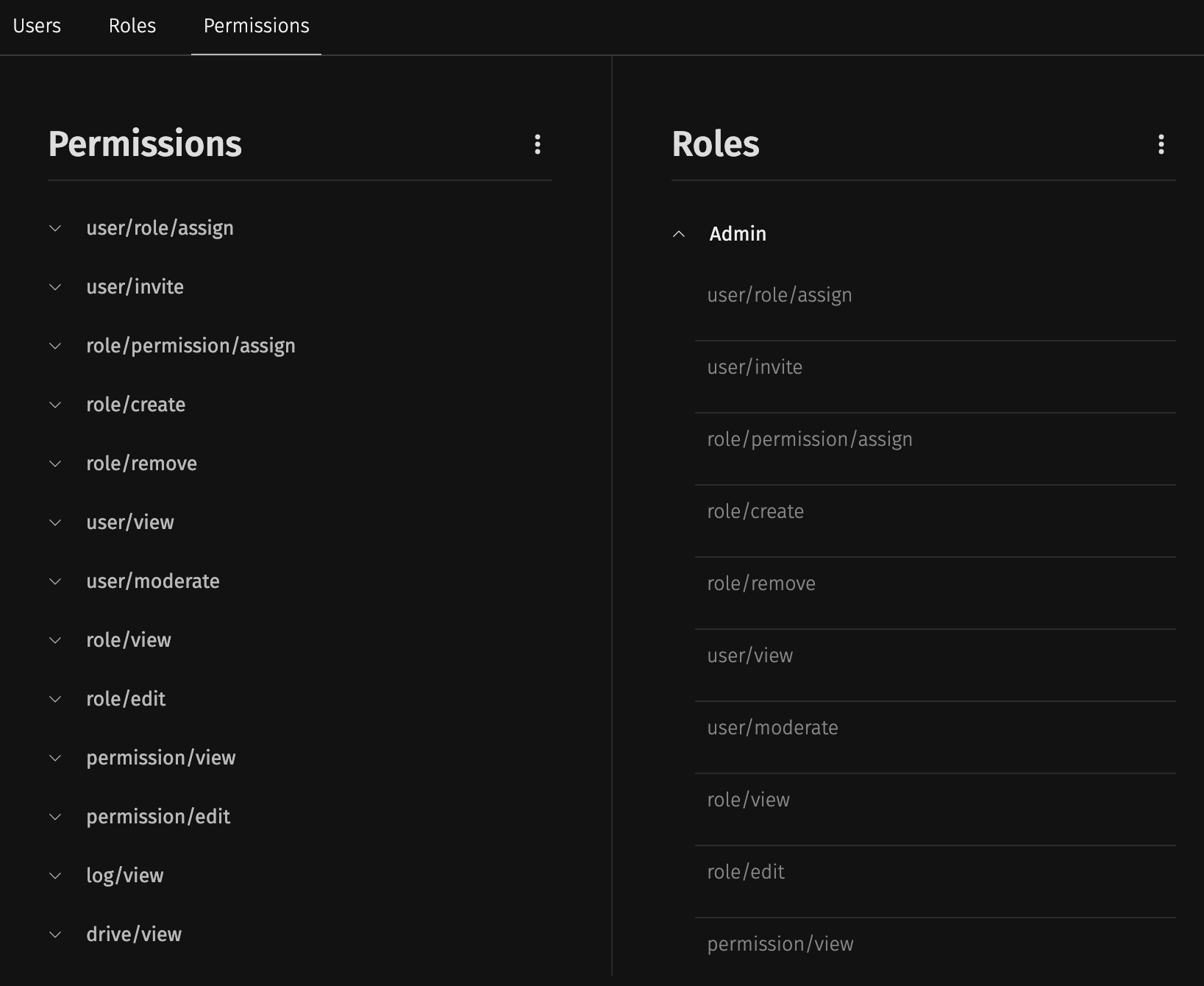Select role/remove under Admin role
Screen dimensions: 1204x986
[x=761, y=584]
